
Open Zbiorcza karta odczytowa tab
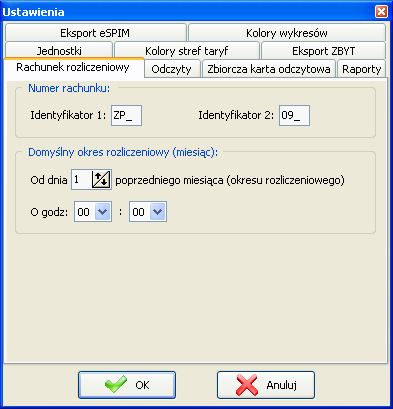pyautogui.click(x=269, y=69)
